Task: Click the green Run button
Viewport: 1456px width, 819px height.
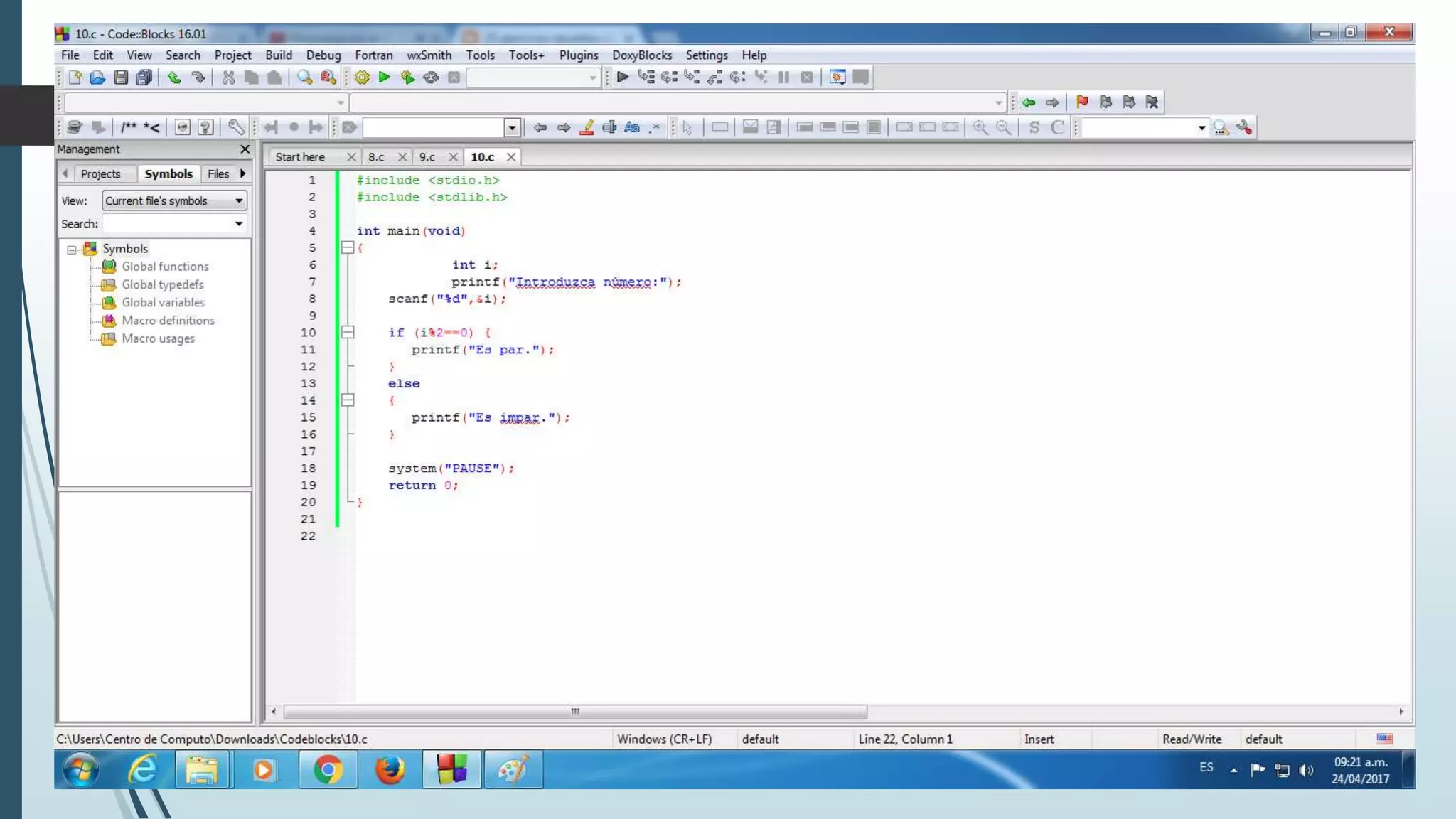Action: point(385,77)
